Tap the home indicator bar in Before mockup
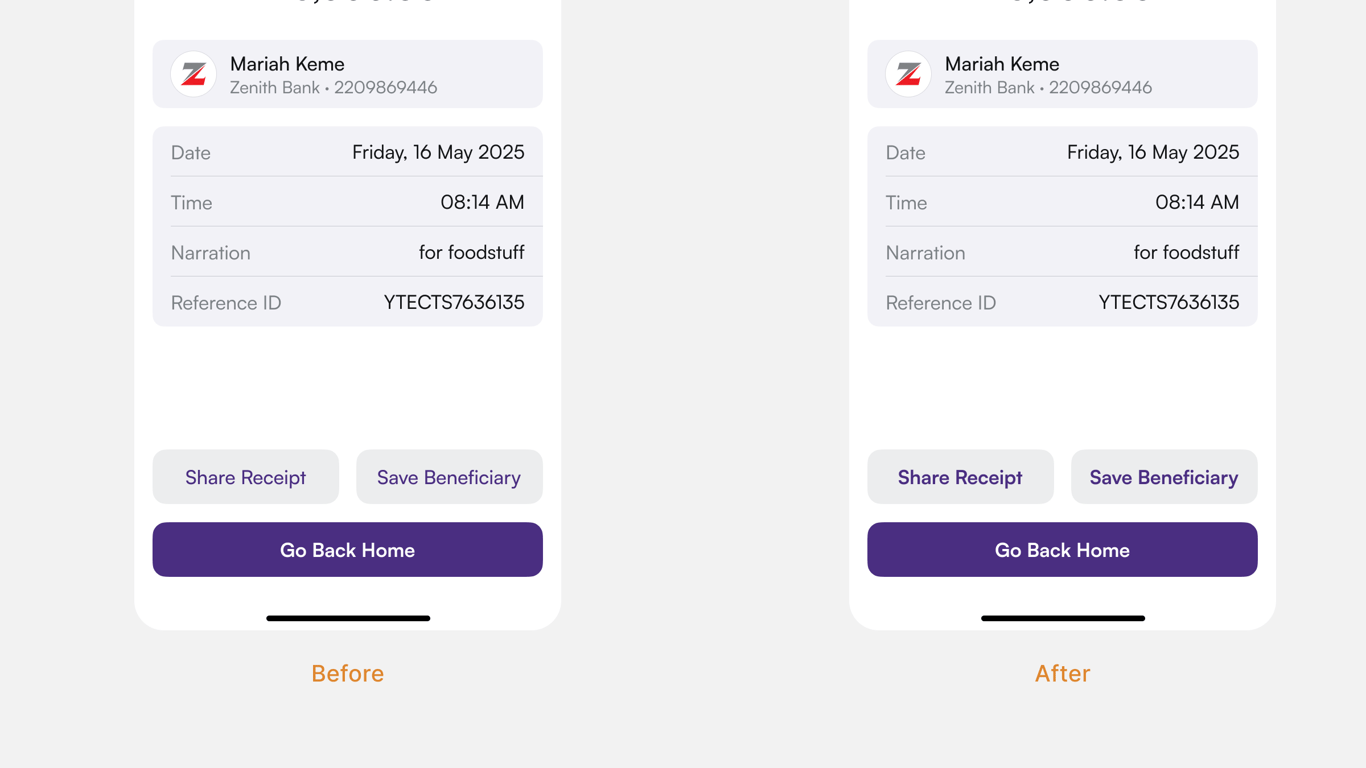The image size is (1366, 768). [x=348, y=618]
